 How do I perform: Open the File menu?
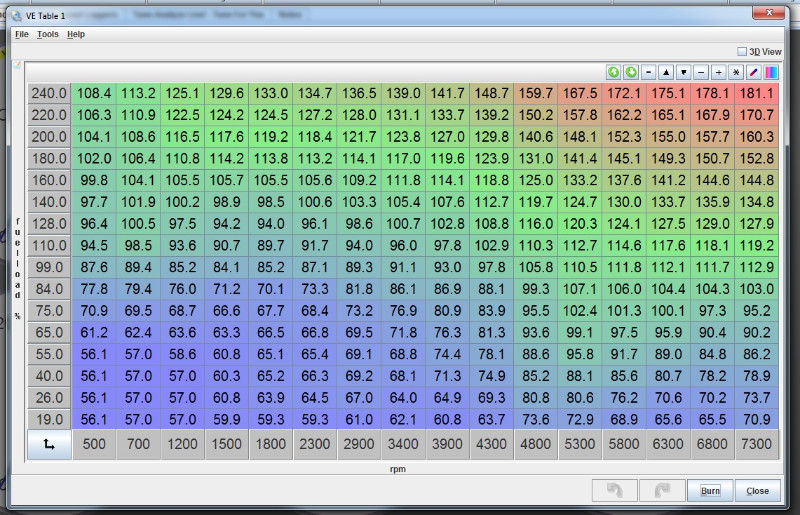(21, 34)
